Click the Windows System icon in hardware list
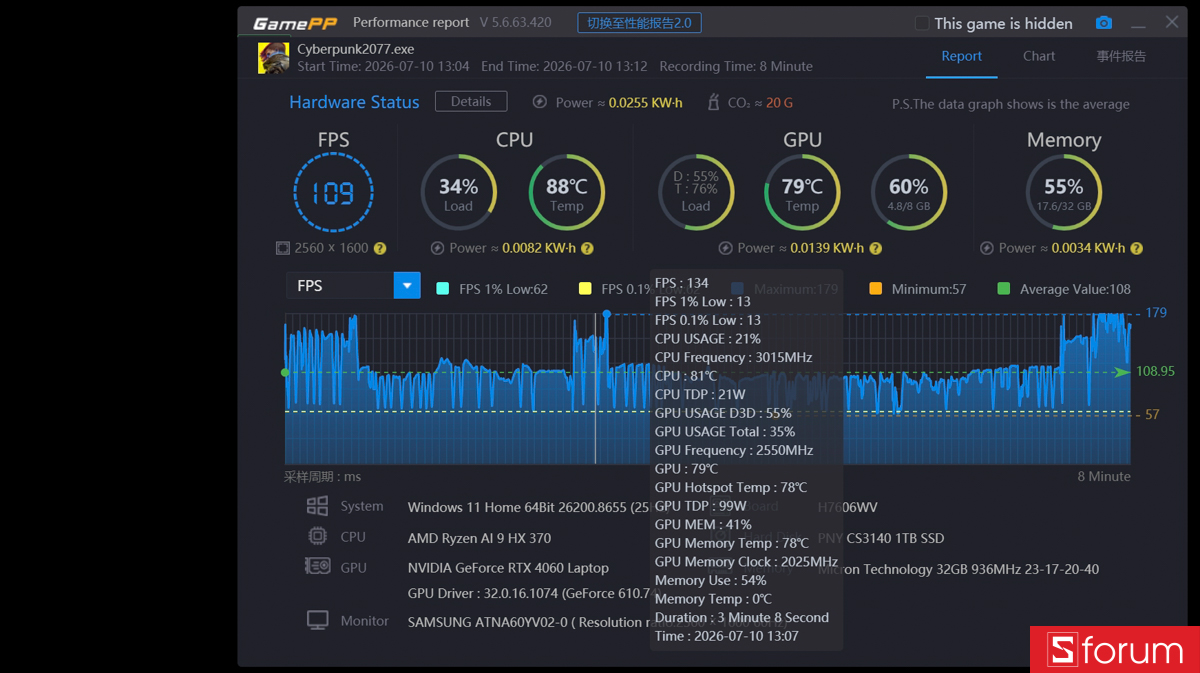This screenshot has width=1200, height=673. [317, 506]
